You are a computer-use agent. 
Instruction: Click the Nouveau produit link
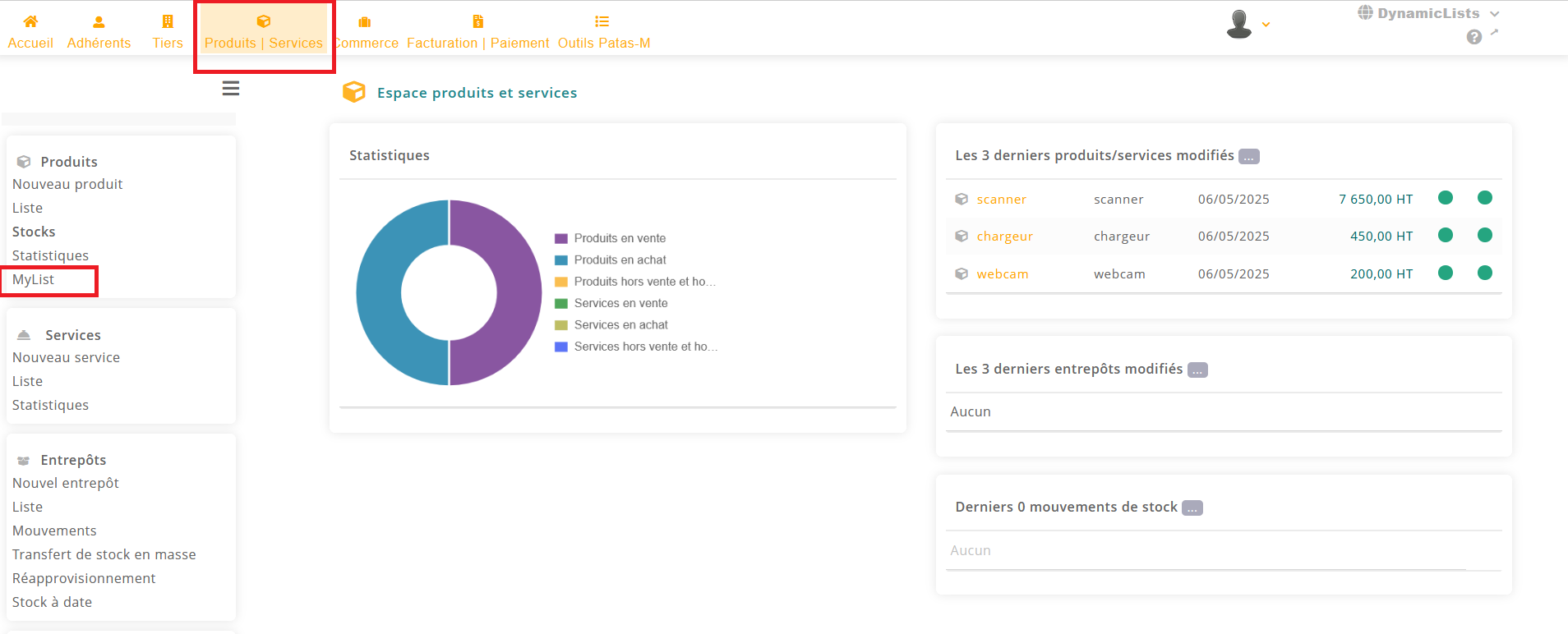click(67, 185)
